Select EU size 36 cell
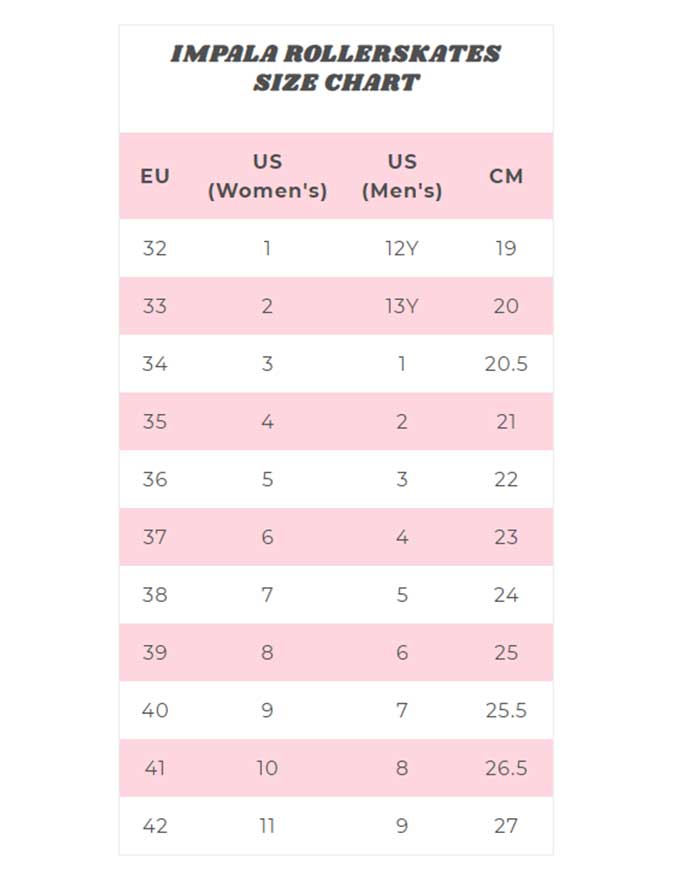The height and width of the screenshot is (870, 680). coord(155,479)
